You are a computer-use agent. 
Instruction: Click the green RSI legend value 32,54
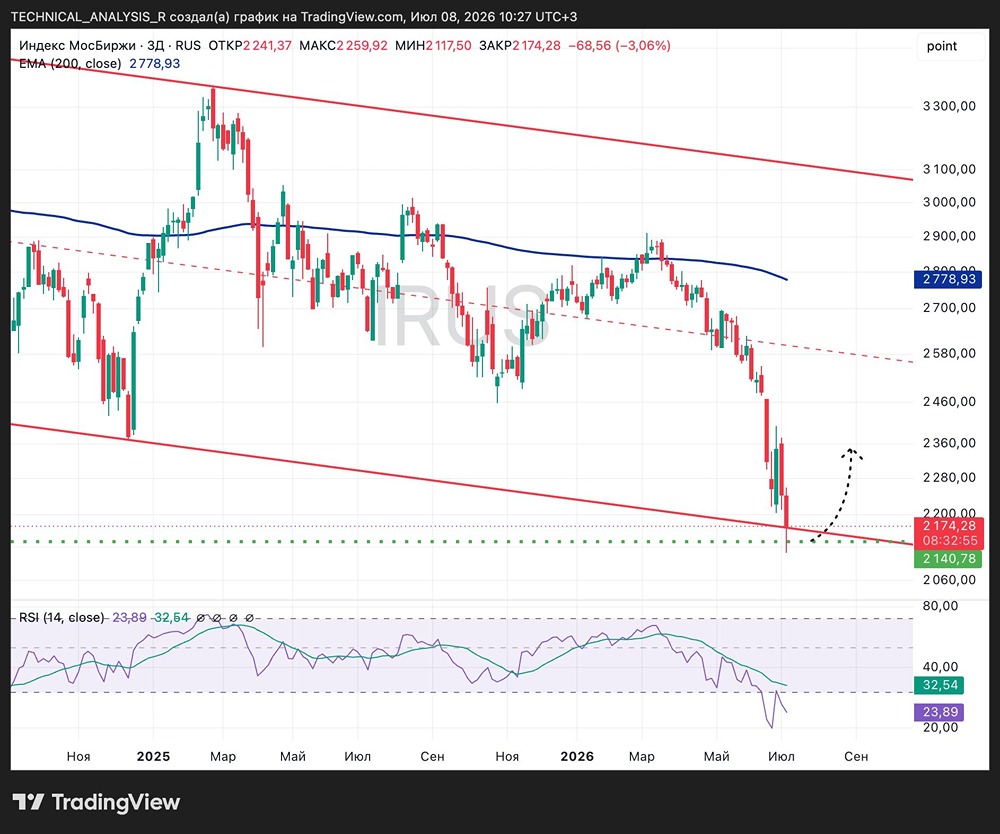[172, 617]
